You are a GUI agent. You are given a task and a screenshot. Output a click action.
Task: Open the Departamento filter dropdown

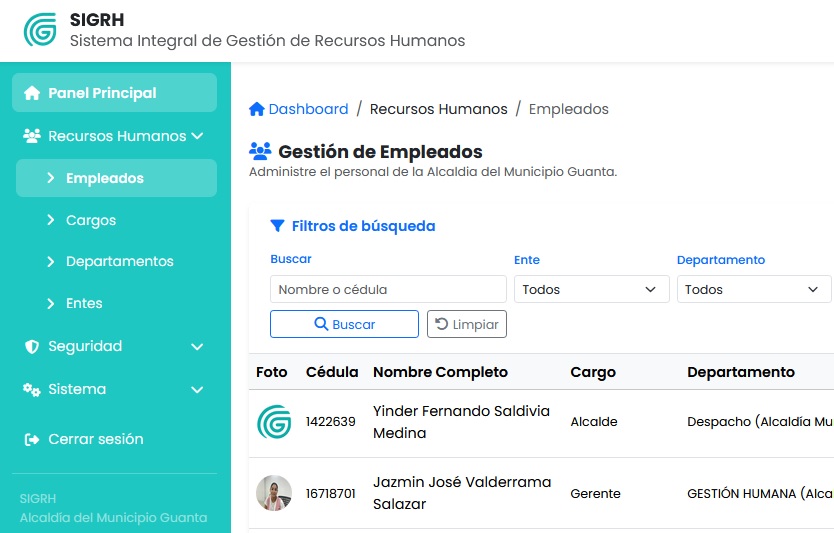click(x=754, y=289)
